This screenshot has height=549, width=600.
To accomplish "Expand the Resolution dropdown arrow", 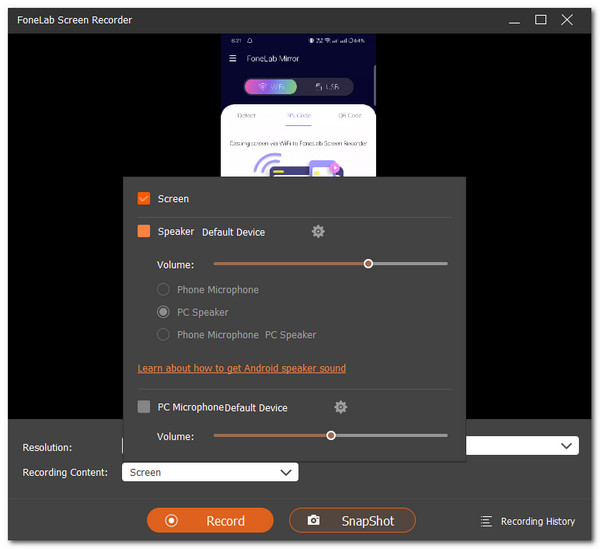I will click(566, 446).
